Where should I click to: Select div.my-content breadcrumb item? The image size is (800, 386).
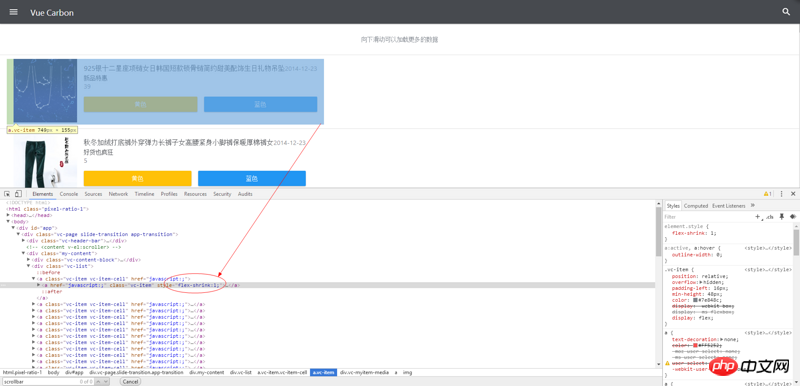pos(207,373)
